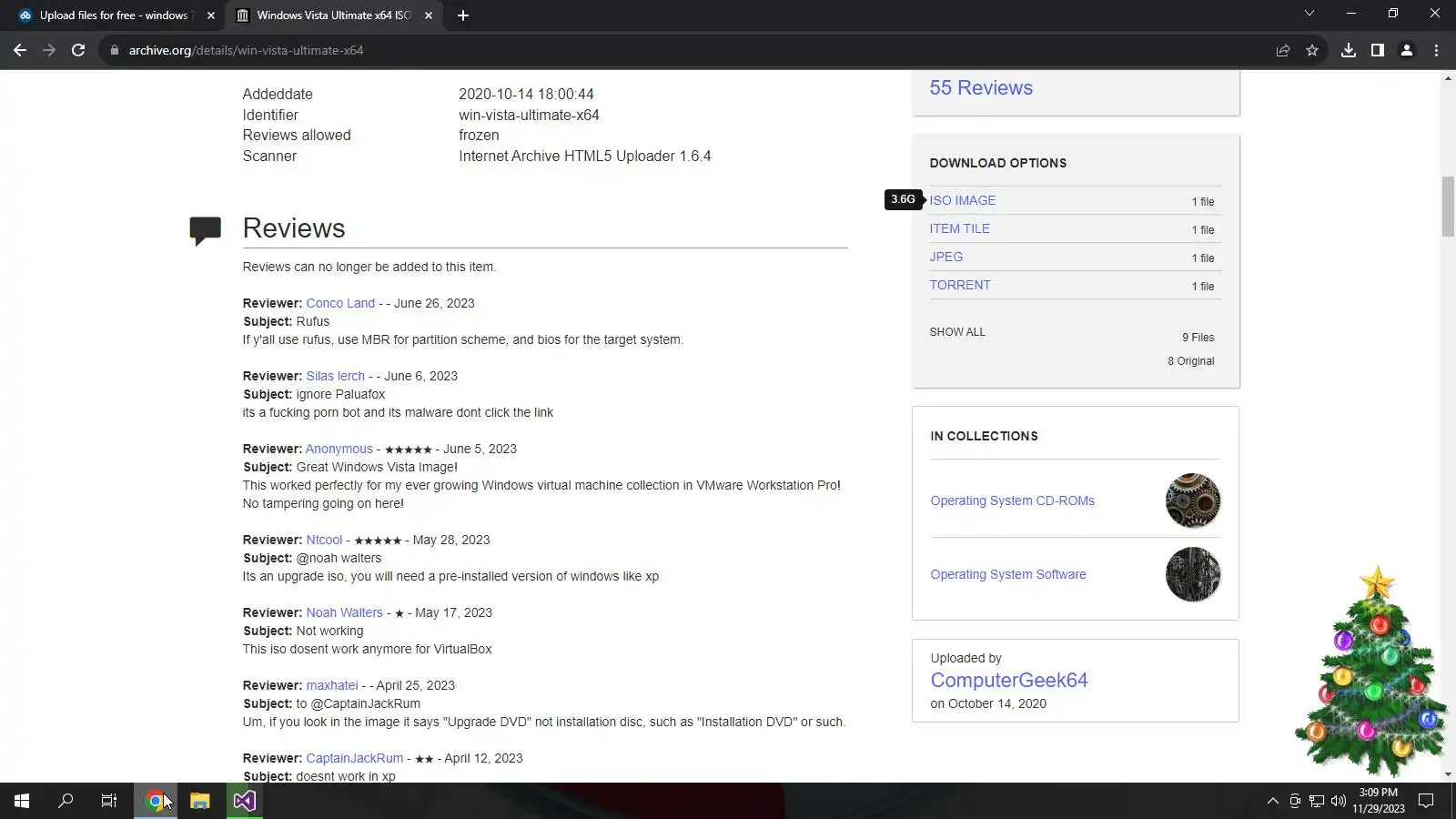Open reviewer Silas lerch's profile
This screenshot has width=1456, height=819.
336,376
